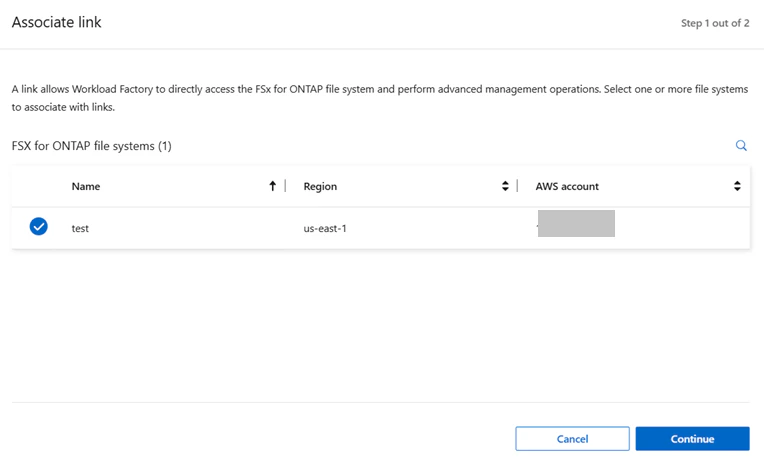Click 'FSX for ONTAP file systems (1)' heading
Image resolution: width=764 pixels, height=470 pixels.
92,146
